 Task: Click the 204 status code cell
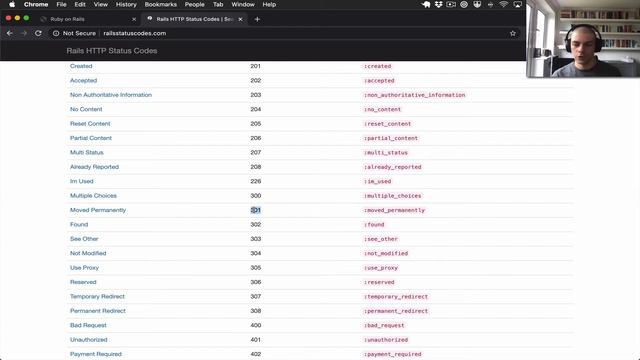[256, 109]
